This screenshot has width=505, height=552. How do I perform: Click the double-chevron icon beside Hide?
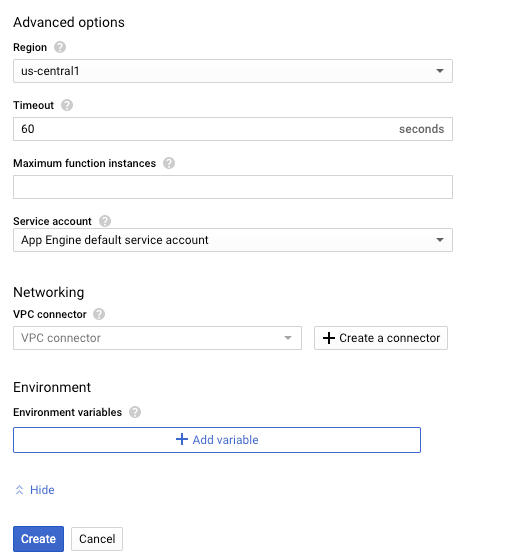point(19,490)
